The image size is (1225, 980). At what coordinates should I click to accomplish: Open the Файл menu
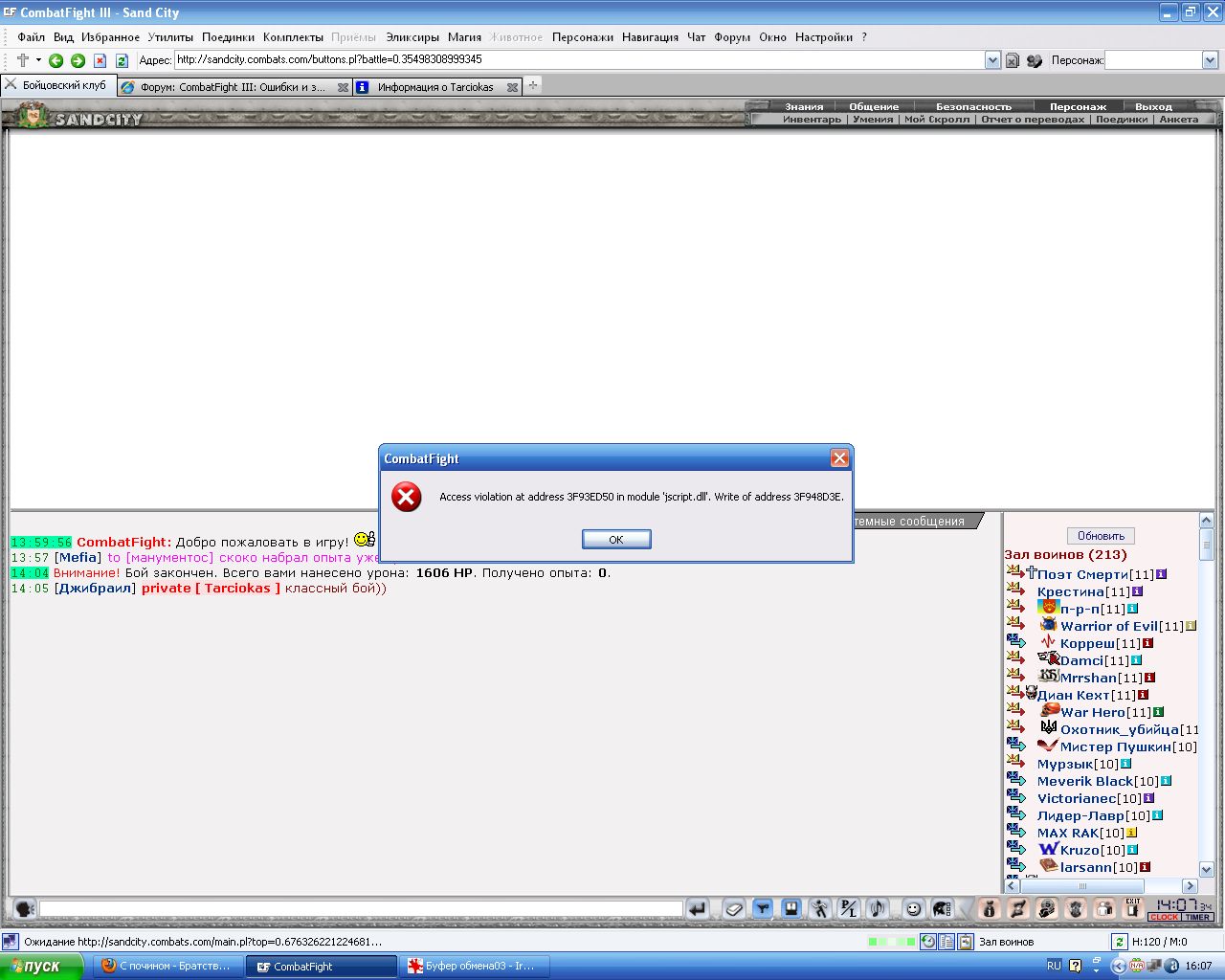[31, 37]
